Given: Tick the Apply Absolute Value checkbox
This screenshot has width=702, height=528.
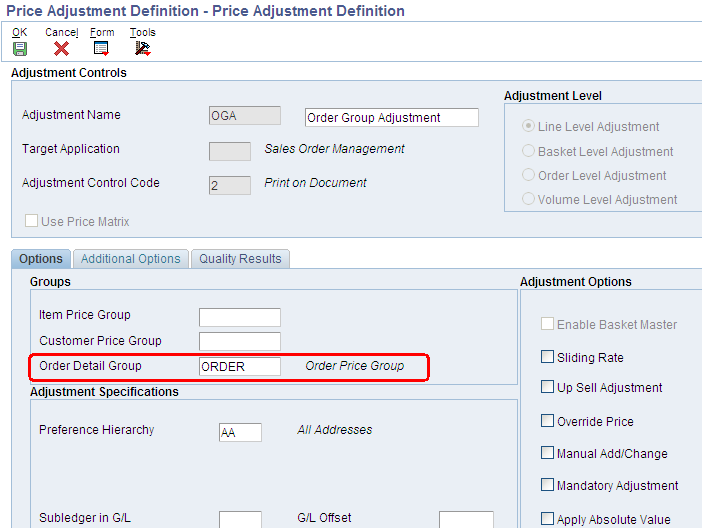Looking at the screenshot, I should (547, 519).
